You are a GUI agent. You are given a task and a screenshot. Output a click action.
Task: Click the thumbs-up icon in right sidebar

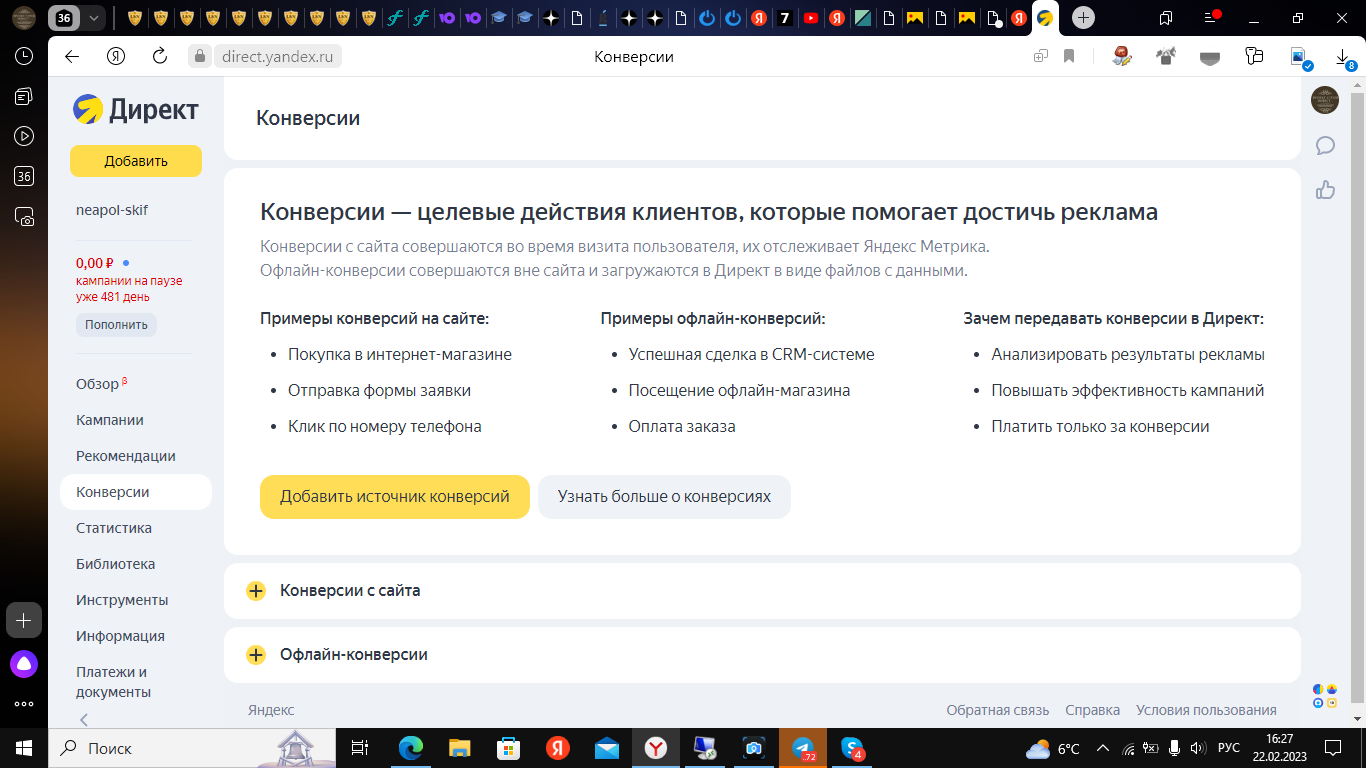1326,188
